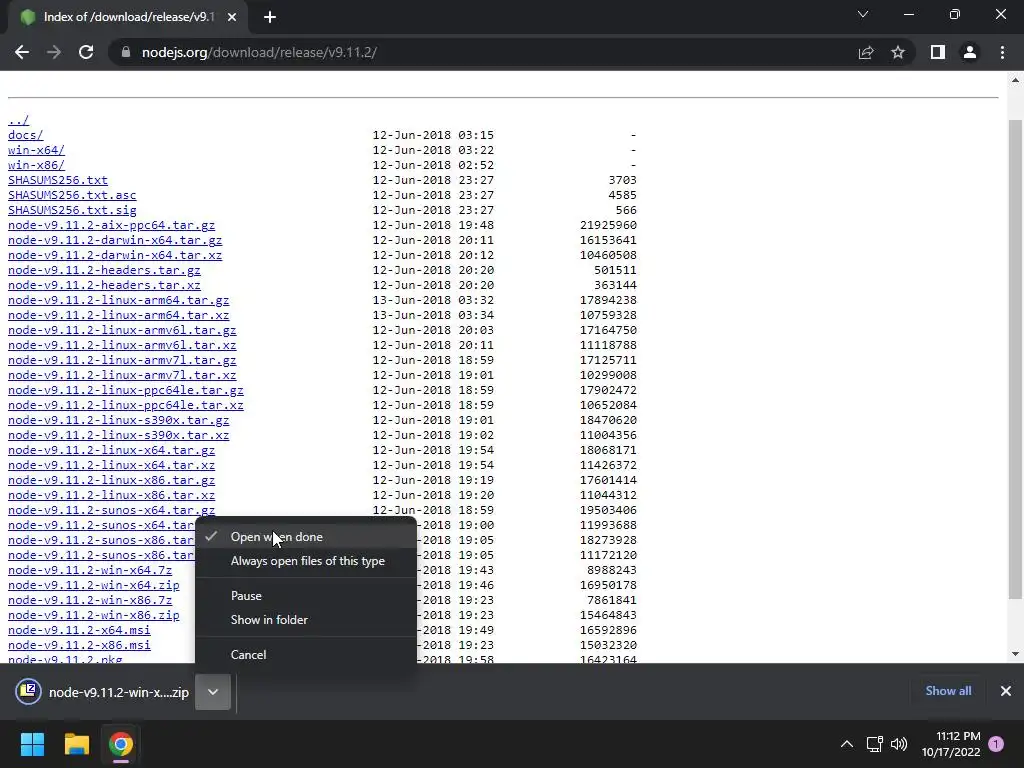Click the forward navigation arrow
Screen dimensions: 1024x768
54,52
